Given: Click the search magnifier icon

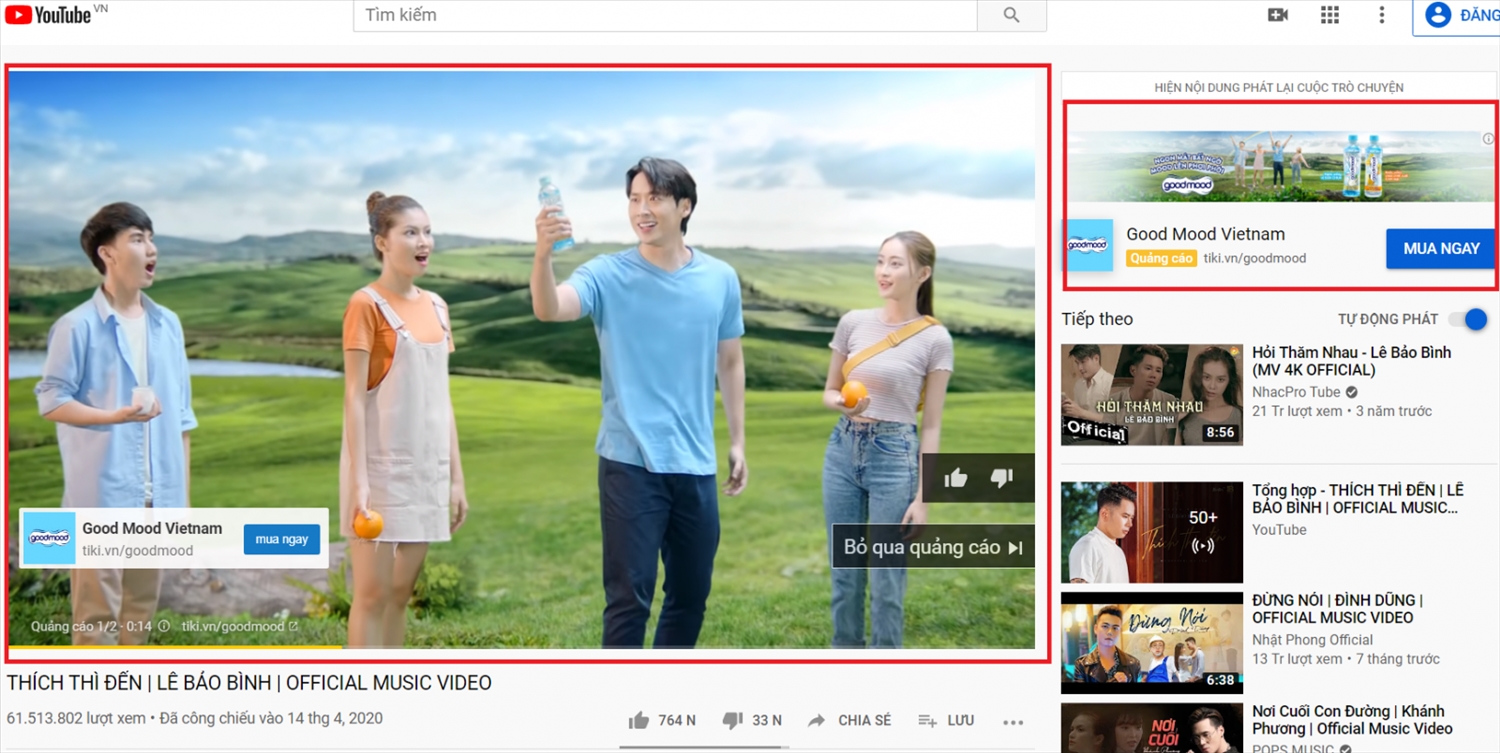Looking at the screenshot, I should (1010, 15).
